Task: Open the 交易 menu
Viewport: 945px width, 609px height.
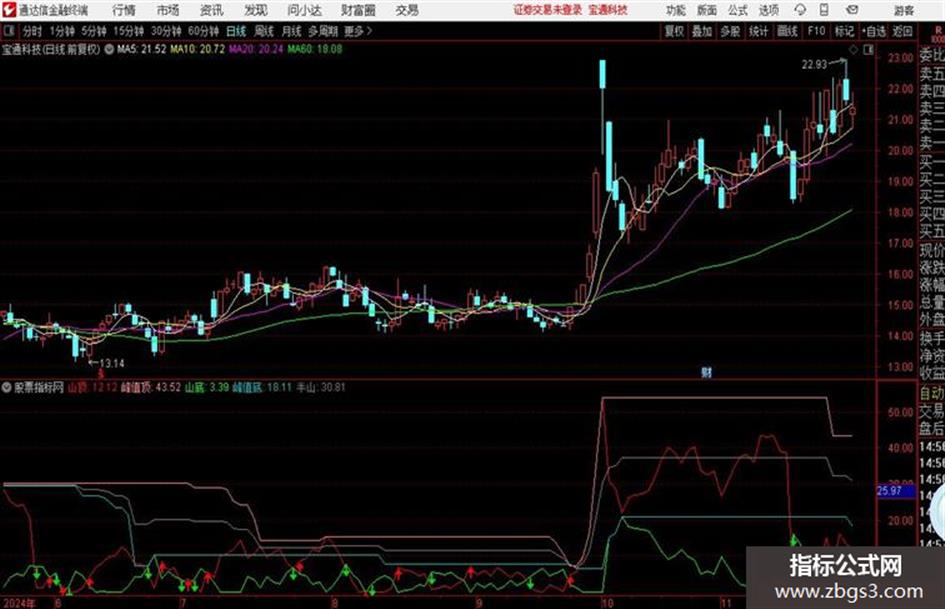Action: point(407,10)
